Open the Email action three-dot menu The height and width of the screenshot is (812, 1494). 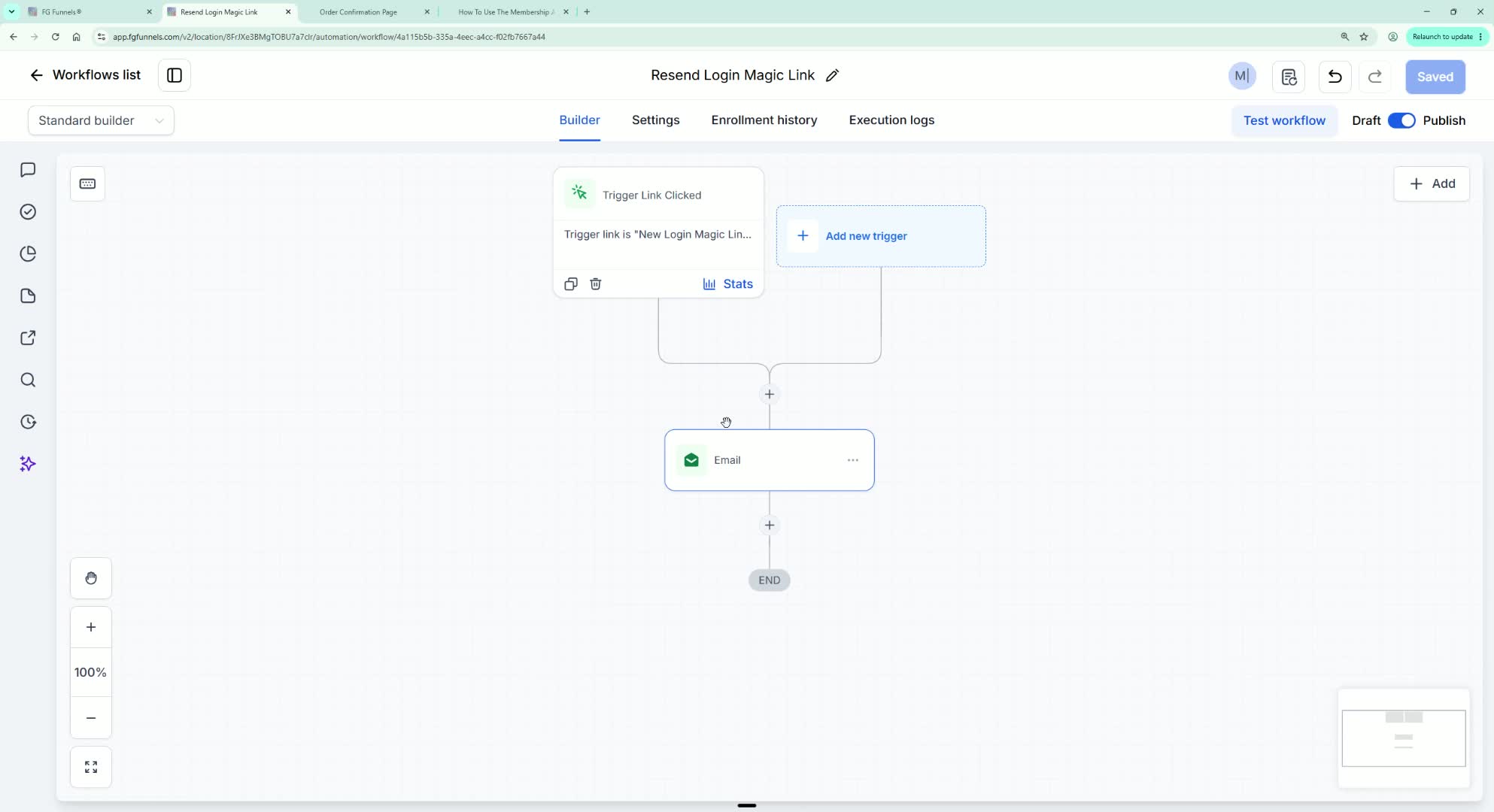pyautogui.click(x=852, y=460)
